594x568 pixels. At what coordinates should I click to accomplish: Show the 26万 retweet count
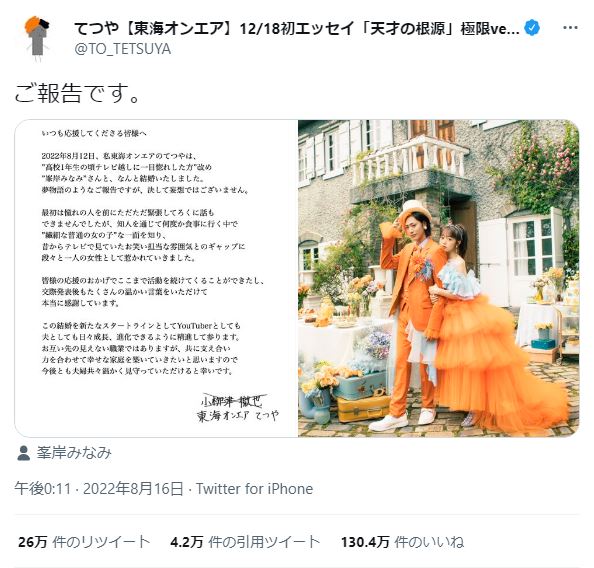click(33, 542)
